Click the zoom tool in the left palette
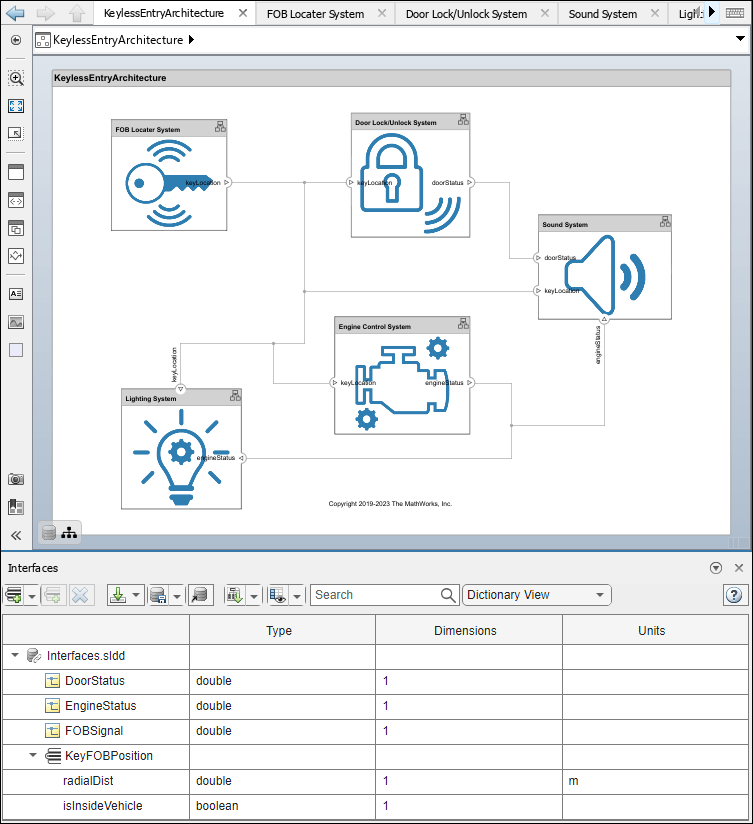The height and width of the screenshot is (824, 753). pyautogui.click(x=16, y=78)
